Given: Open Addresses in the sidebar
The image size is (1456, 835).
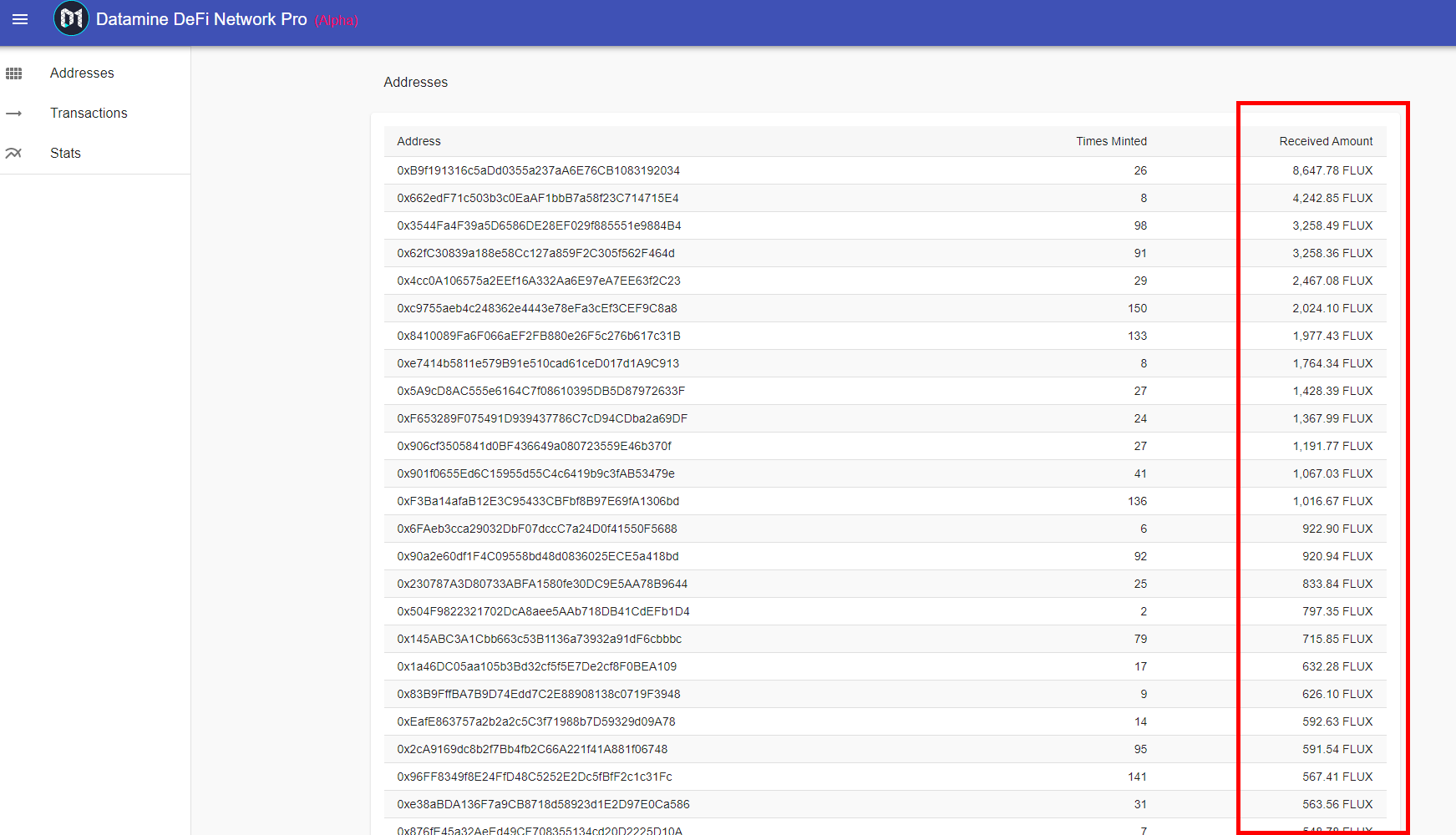Looking at the screenshot, I should tap(82, 73).
